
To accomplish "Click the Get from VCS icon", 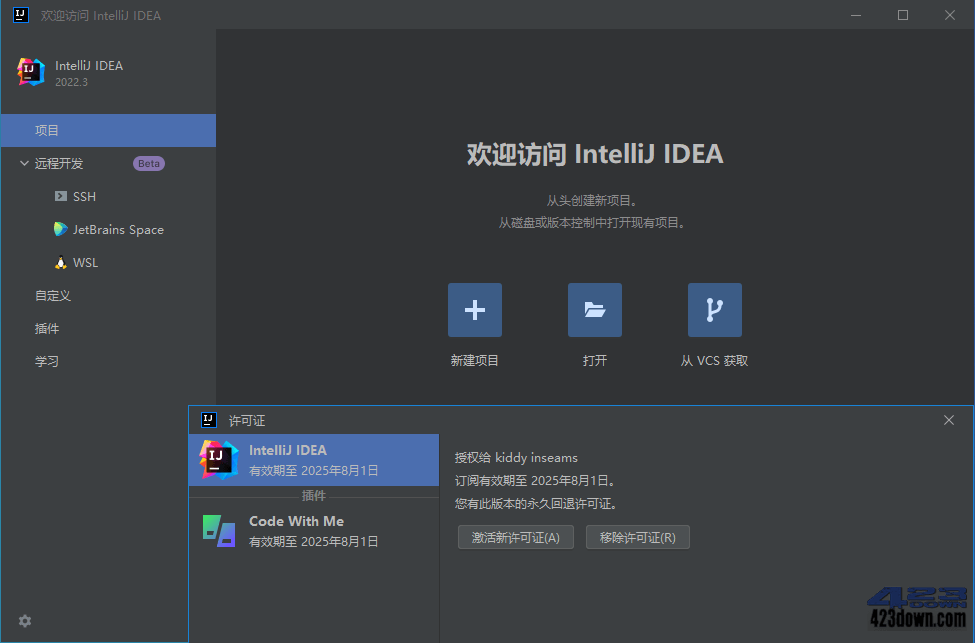I will click(714, 310).
